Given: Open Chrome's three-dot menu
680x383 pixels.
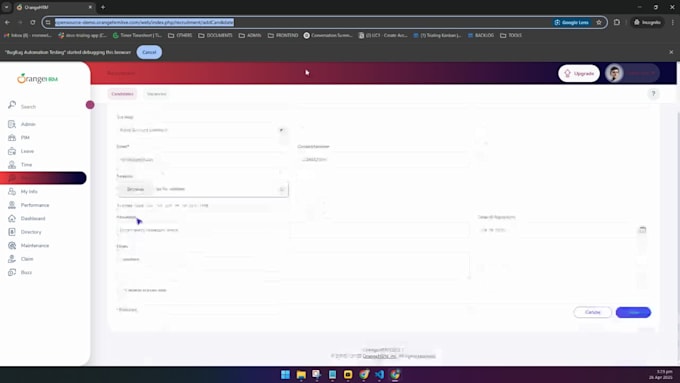Looking at the screenshot, I should point(673,22).
